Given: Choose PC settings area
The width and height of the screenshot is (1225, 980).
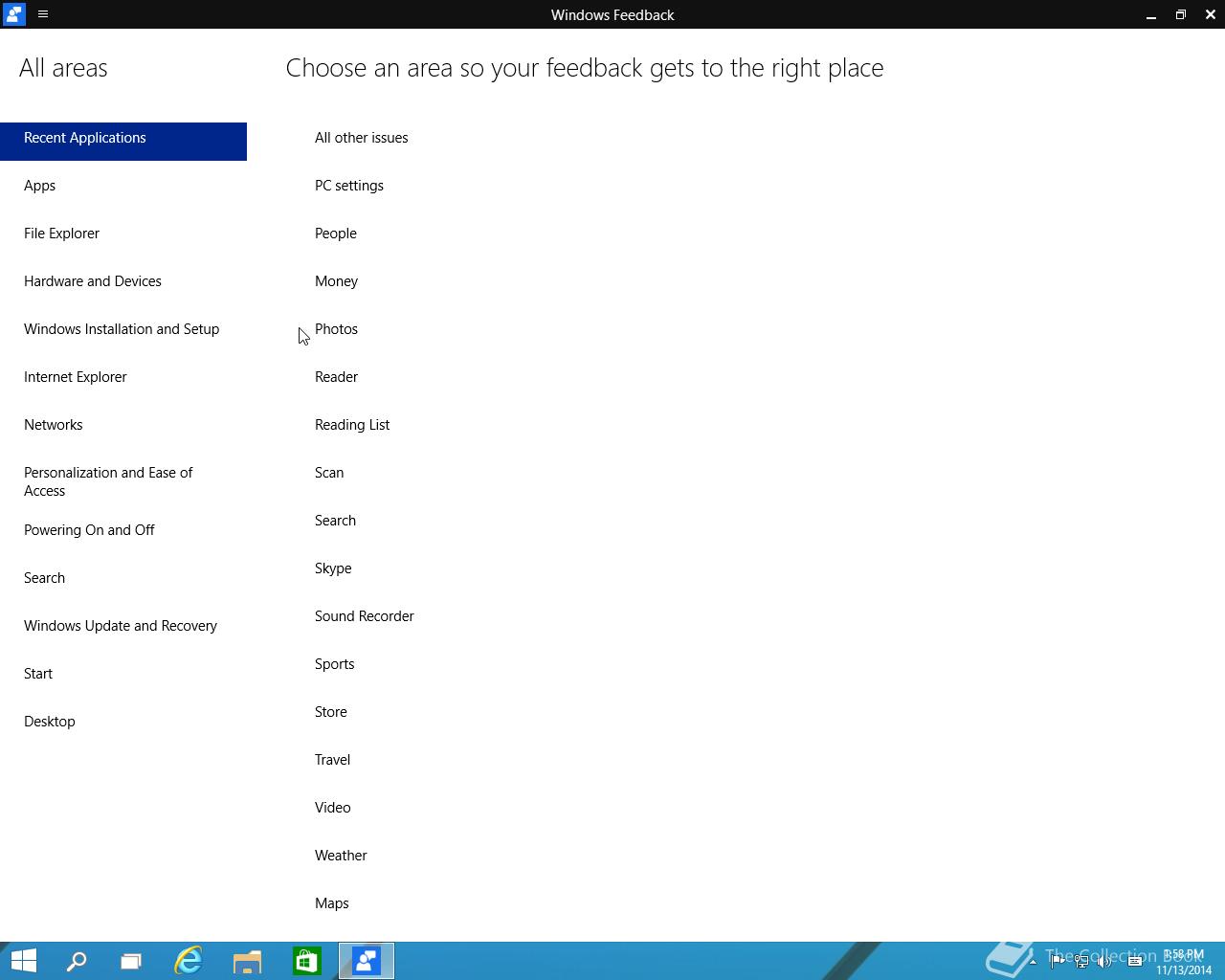Looking at the screenshot, I should pos(349,186).
